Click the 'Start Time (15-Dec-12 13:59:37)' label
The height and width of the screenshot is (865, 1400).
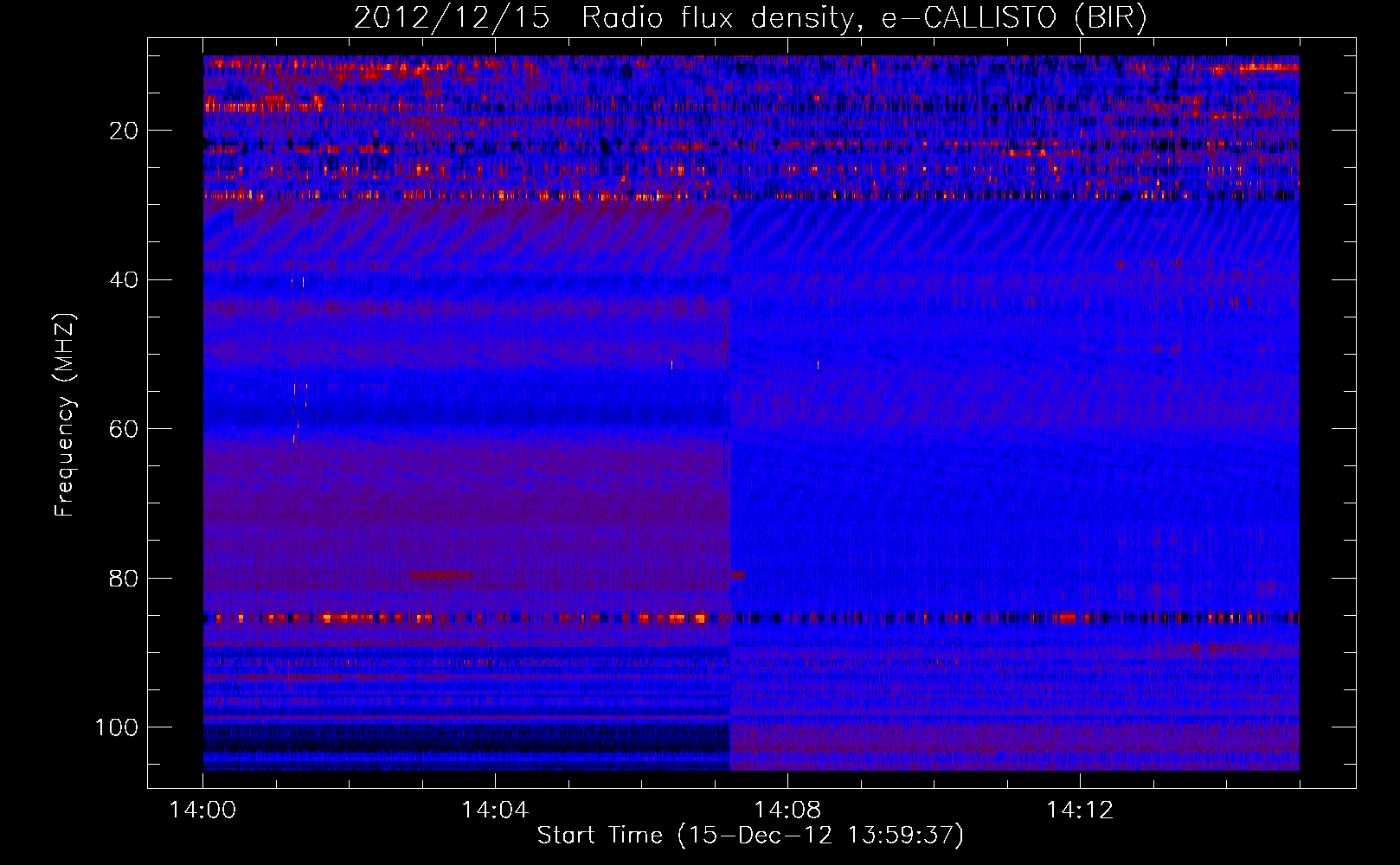(750, 836)
